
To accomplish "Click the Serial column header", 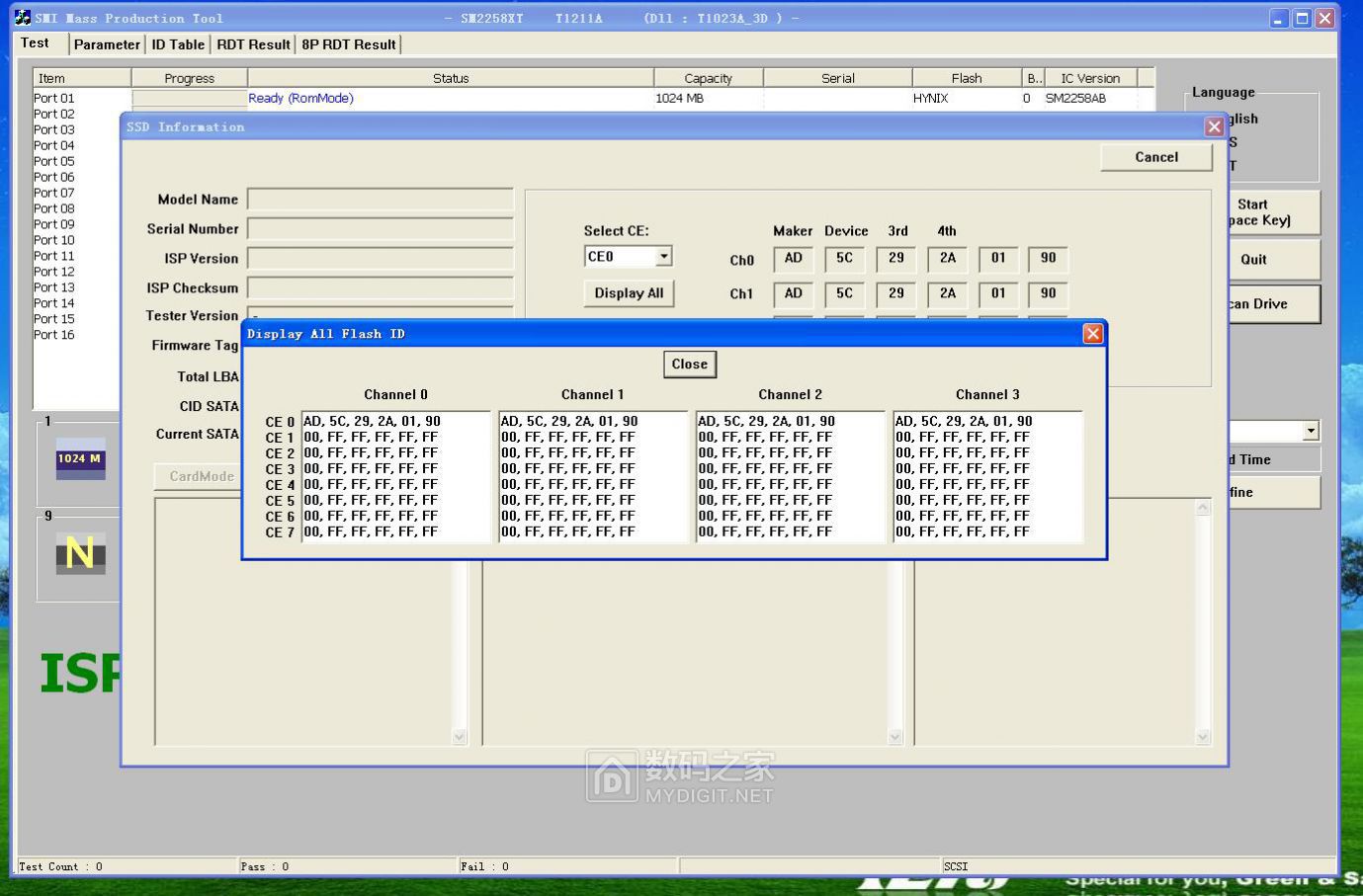I will [837, 78].
